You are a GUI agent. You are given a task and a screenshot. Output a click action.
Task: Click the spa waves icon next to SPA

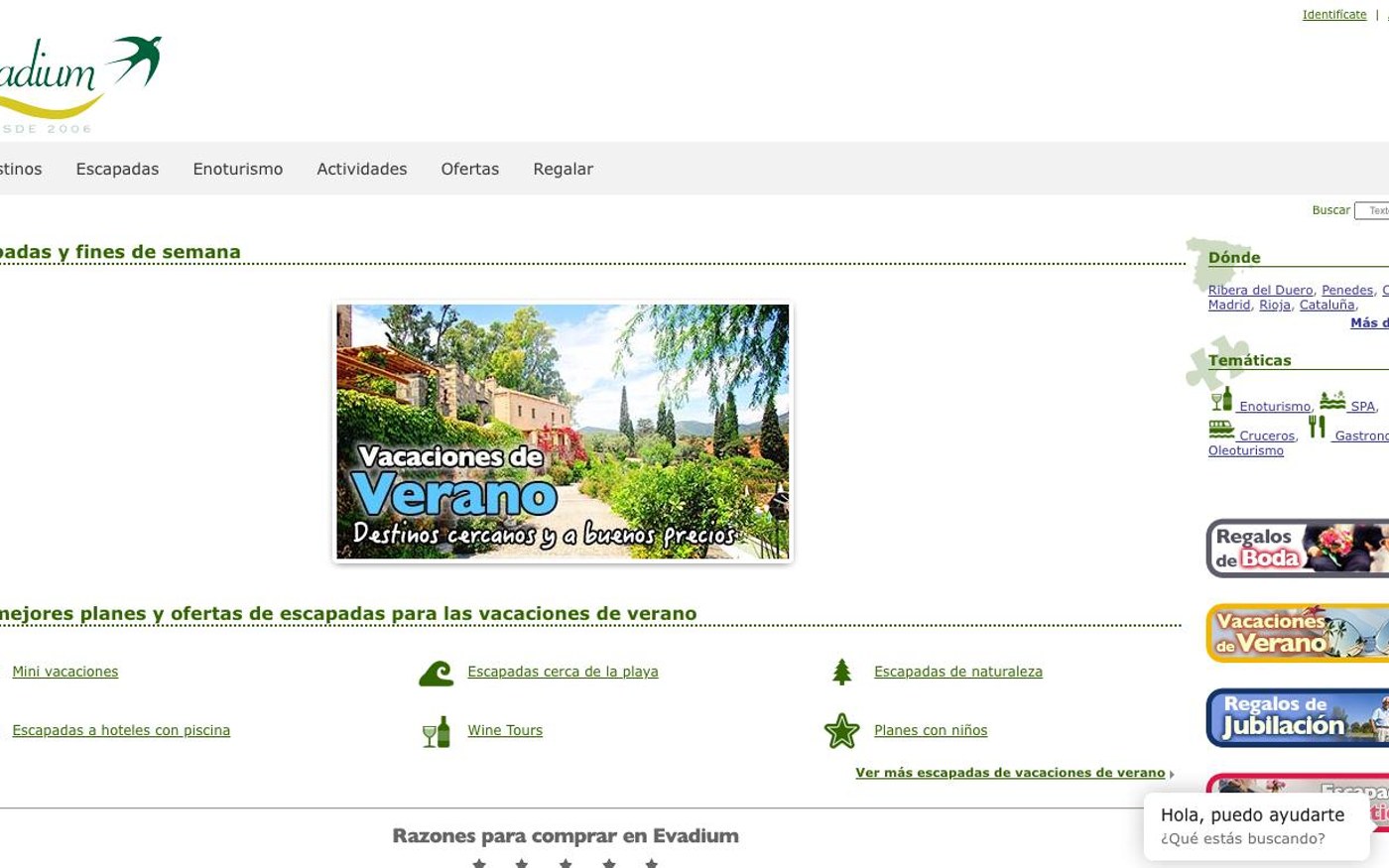coord(1332,401)
